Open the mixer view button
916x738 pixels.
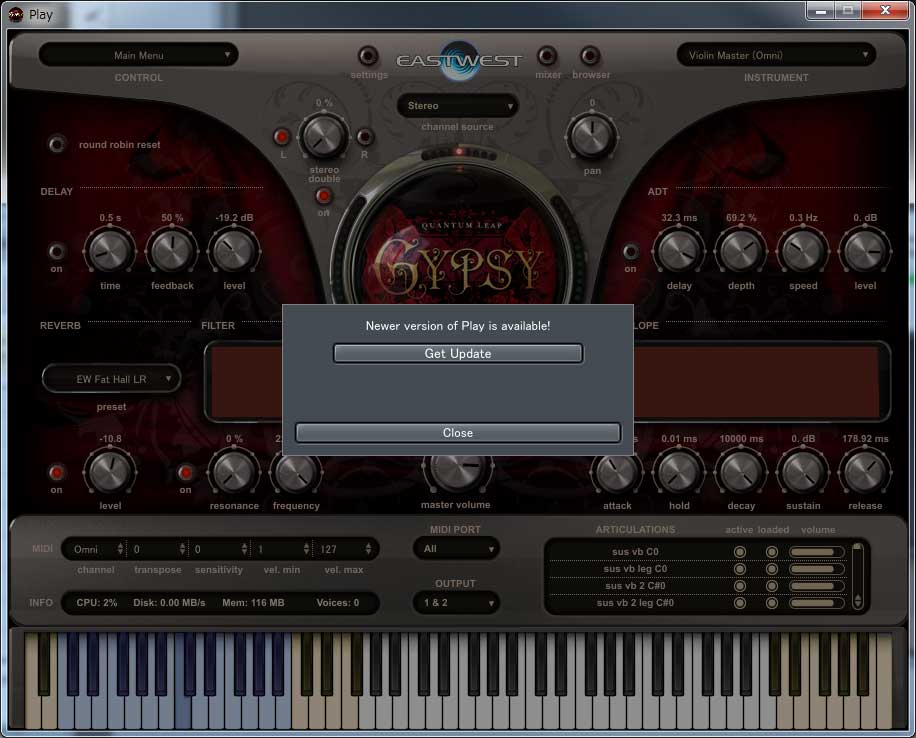(547, 56)
